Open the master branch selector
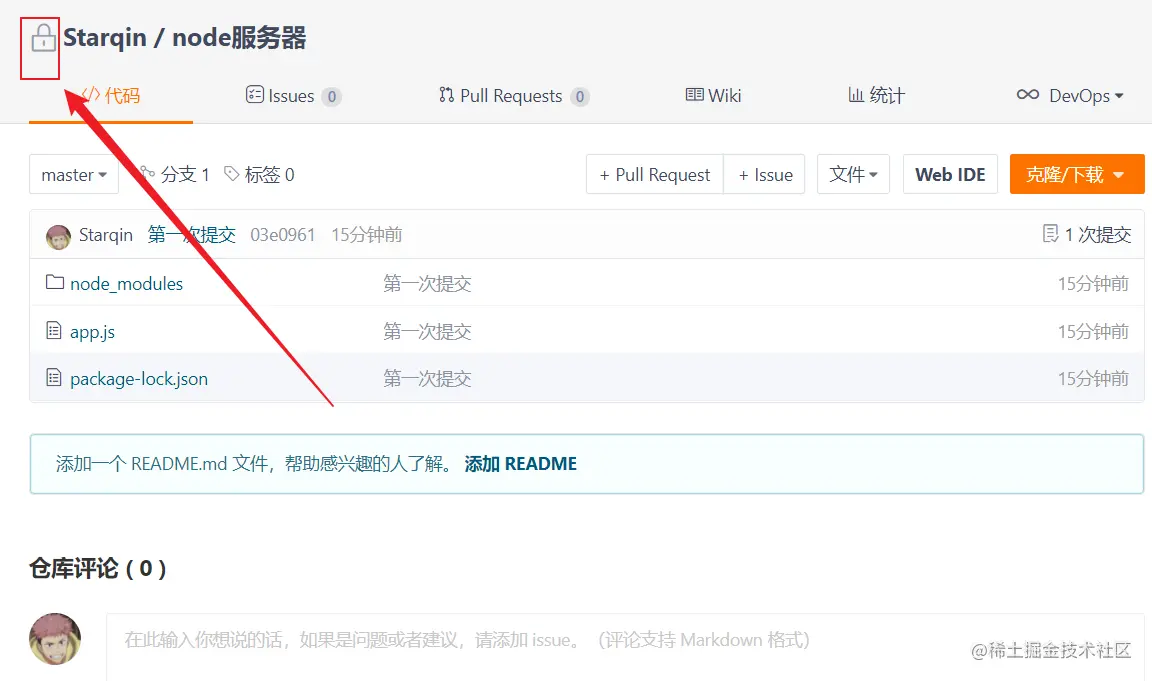Screen dimensions: 1152x681 click(x=73, y=174)
